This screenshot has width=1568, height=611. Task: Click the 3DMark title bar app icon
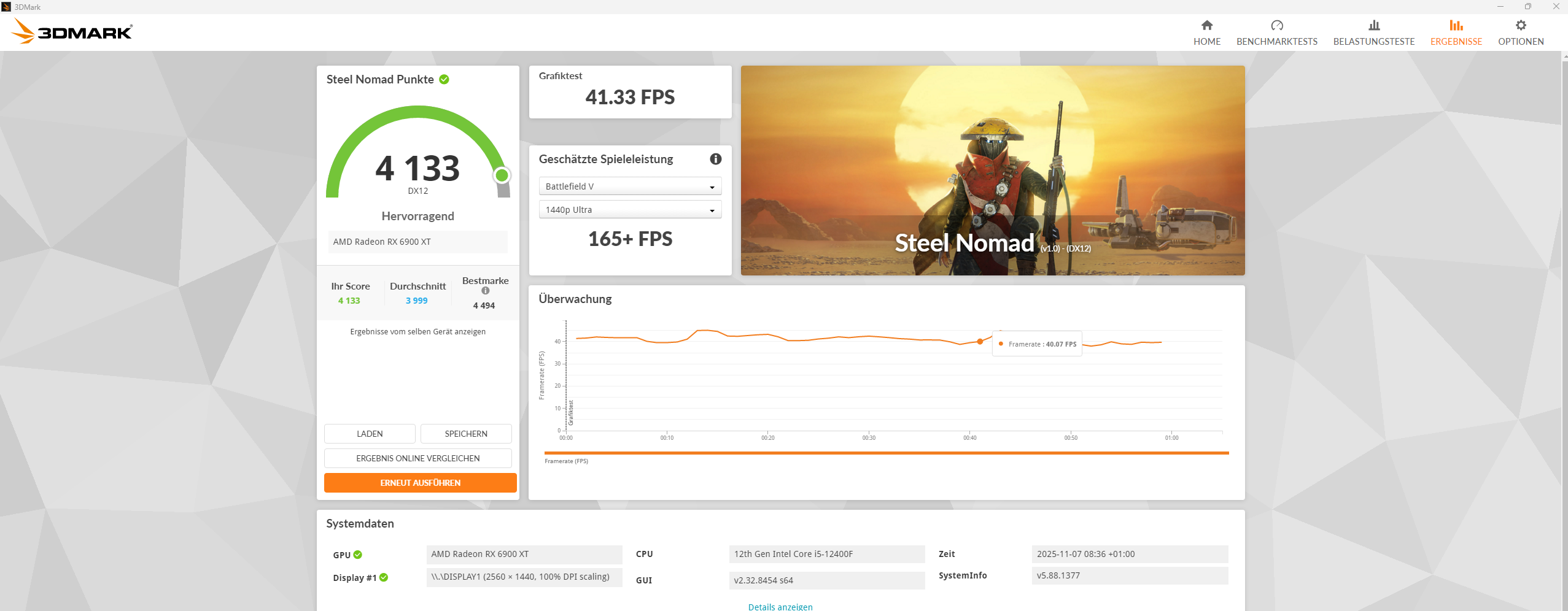pyautogui.click(x=6, y=7)
